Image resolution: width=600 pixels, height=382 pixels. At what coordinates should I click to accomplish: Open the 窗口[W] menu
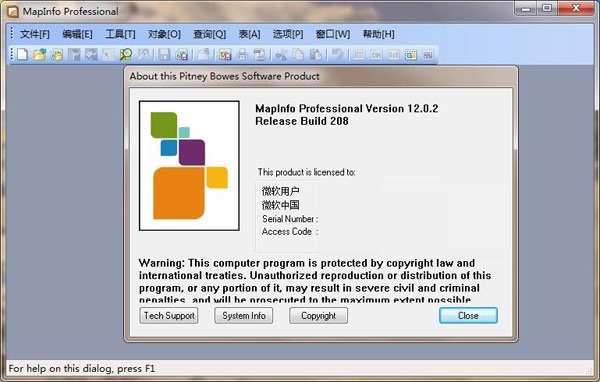(x=333, y=34)
